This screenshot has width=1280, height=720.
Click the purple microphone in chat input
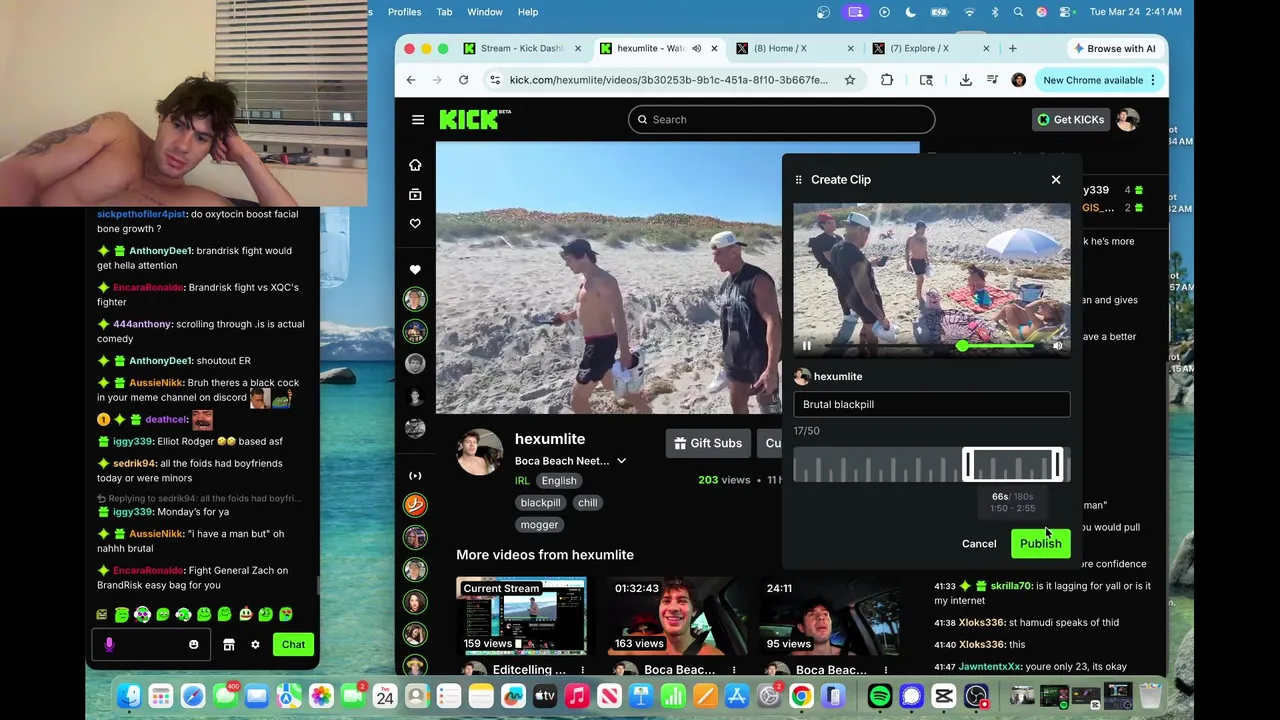109,645
